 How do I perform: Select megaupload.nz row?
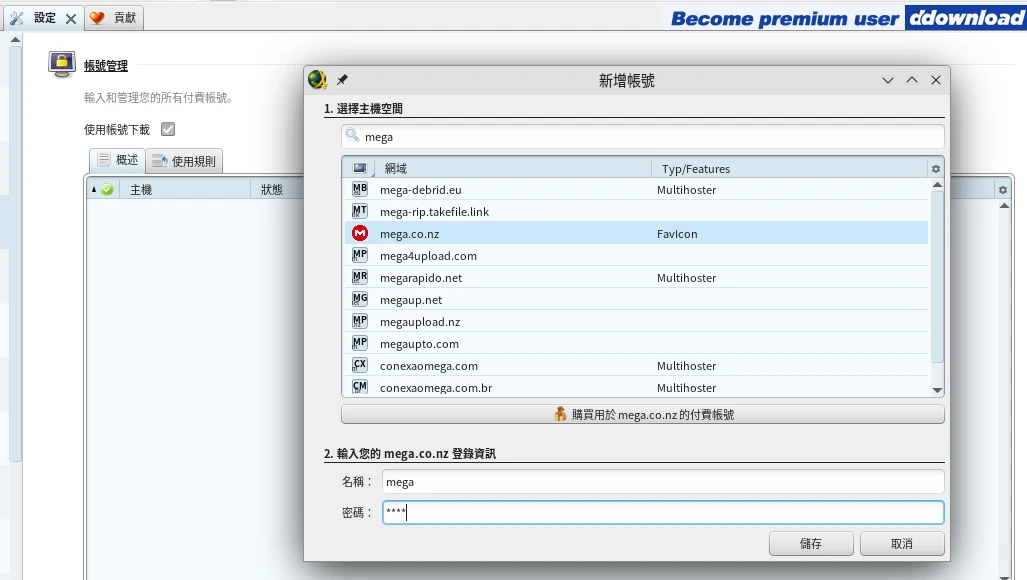click(x=636, y=321)
